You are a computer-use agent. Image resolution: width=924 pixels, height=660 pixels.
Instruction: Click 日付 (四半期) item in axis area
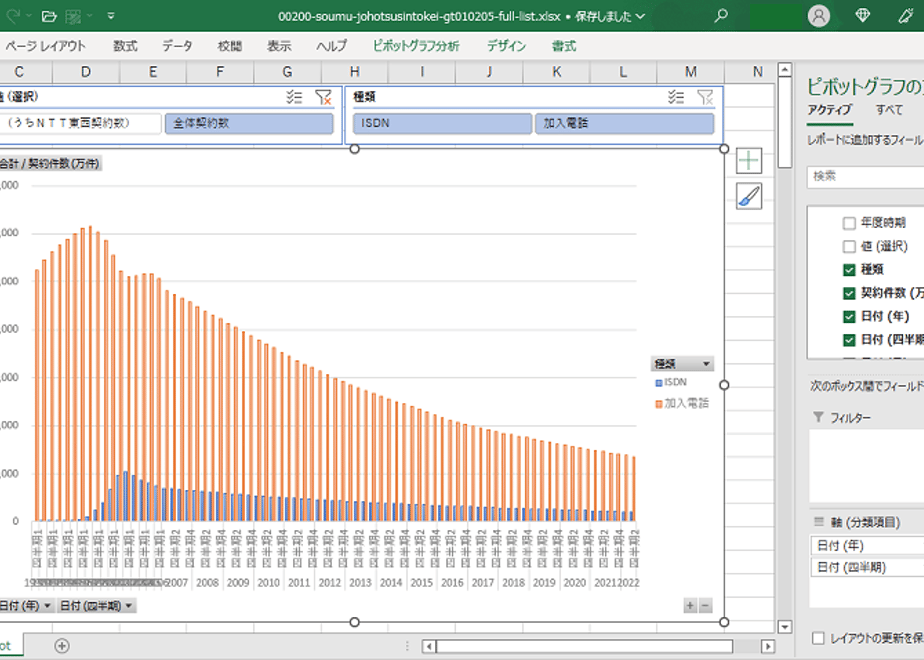tap(867, 567)
